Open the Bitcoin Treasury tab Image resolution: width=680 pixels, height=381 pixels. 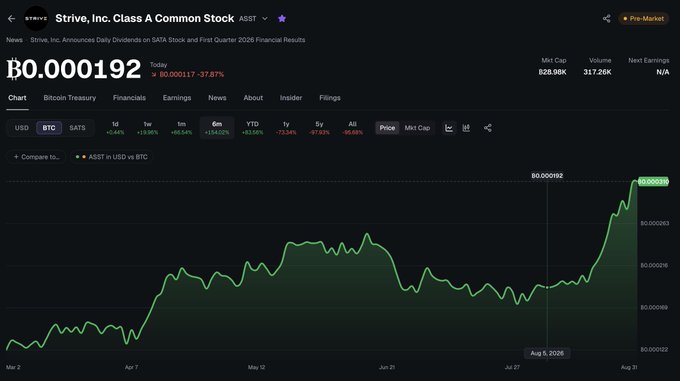[x=69, y=98]
